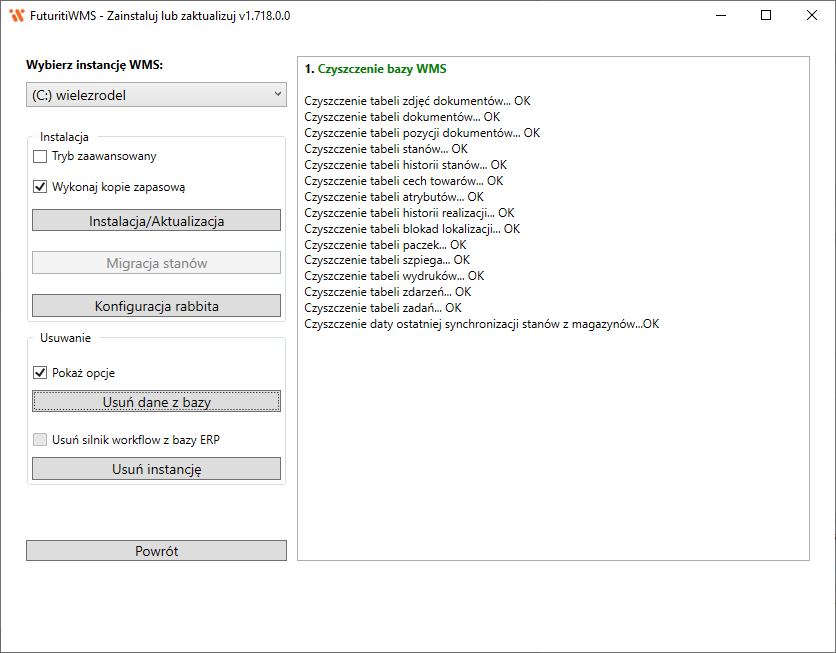The image size is (836, 653).
Task: Click the Migracja stanów button
Action: pos(156,263)
